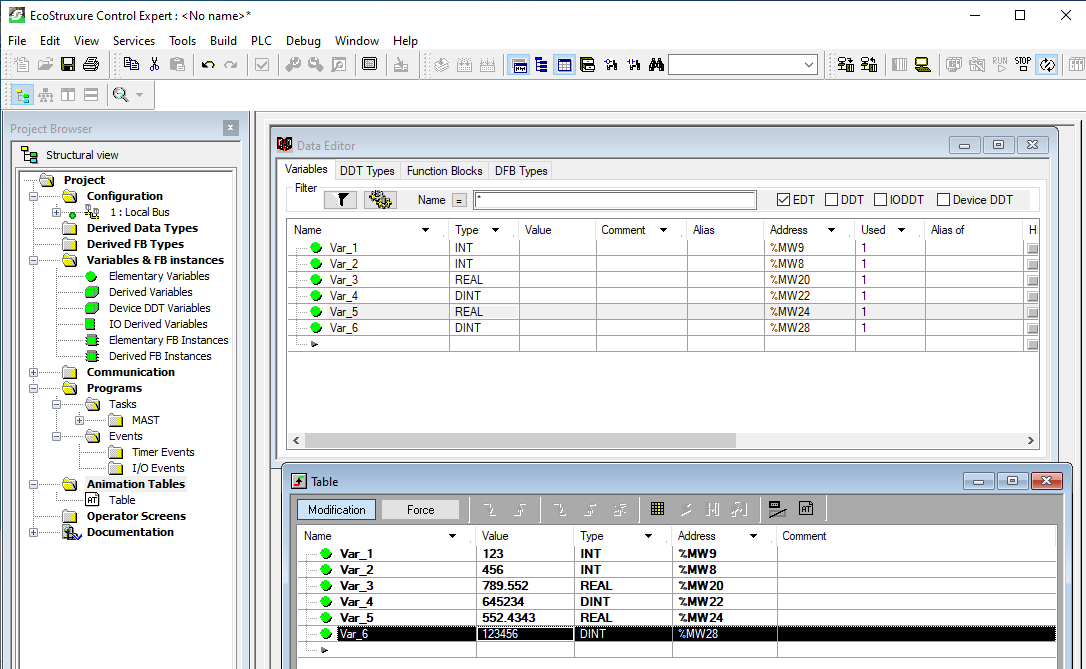Click the Save icon in toolbar

click(68, 64)
